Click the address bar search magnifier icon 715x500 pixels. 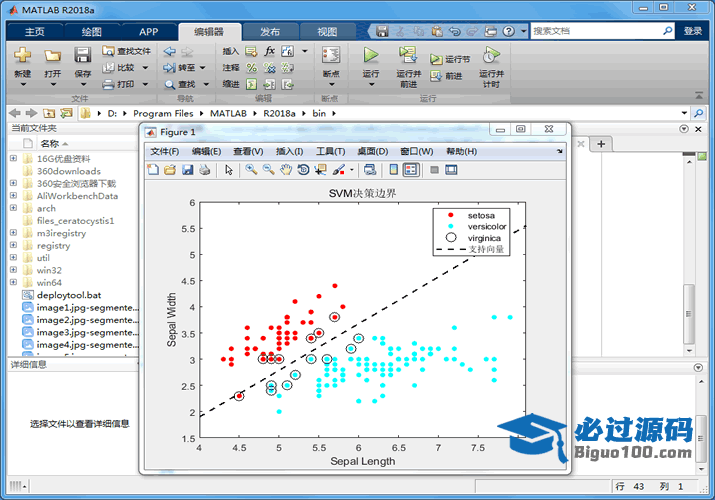[698, 113]
